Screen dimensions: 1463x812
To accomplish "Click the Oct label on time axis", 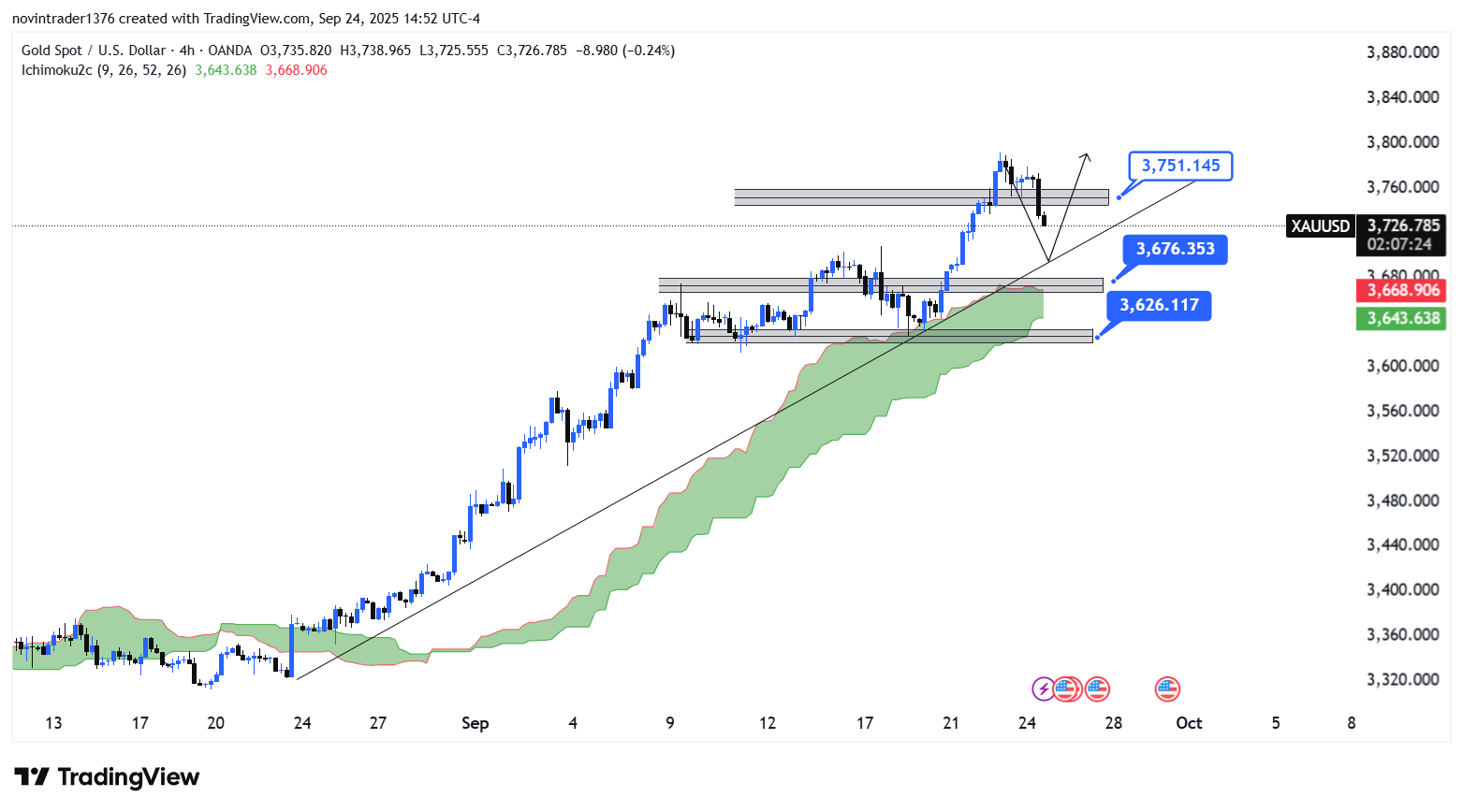I will 1189,723.
